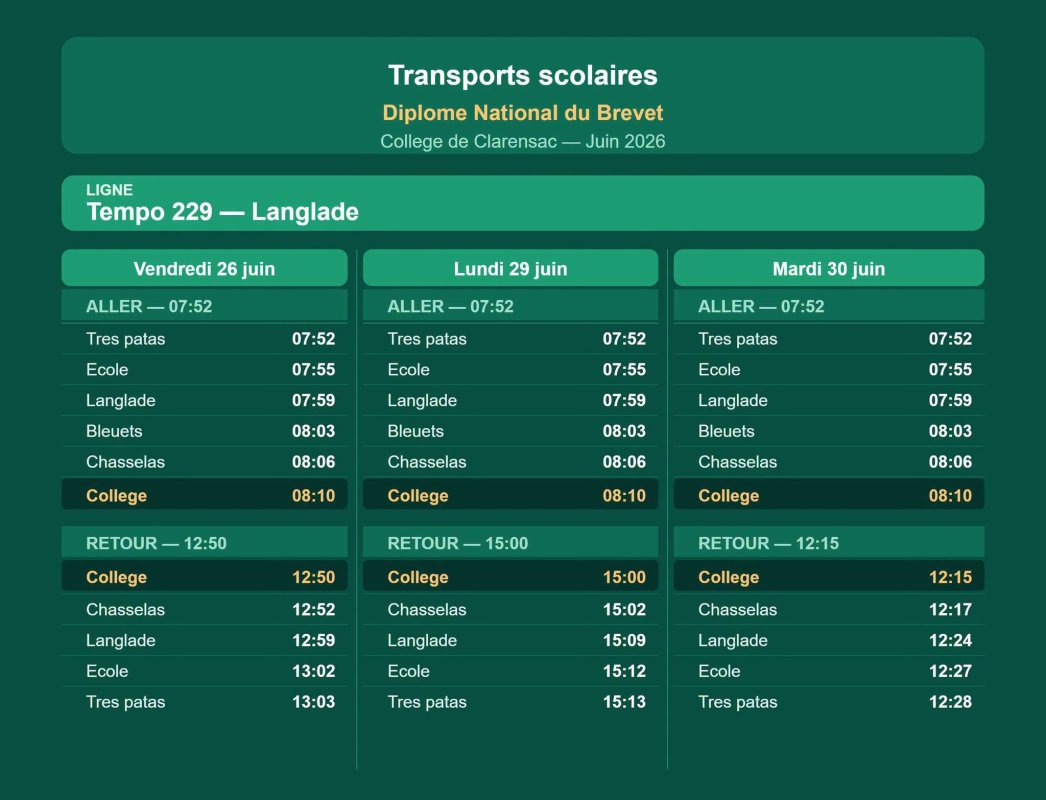1046x800 pixels.
Task: Click the Tempo 229 — Langlade line banner
Action: (522, 204)
